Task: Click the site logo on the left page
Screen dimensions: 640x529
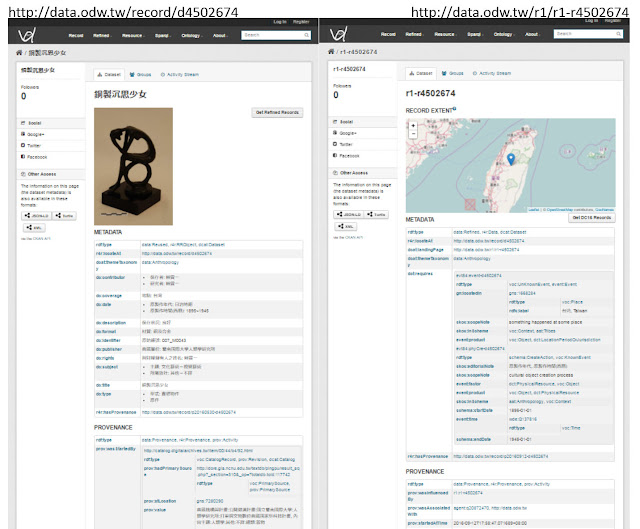Action: coord(27,35)
